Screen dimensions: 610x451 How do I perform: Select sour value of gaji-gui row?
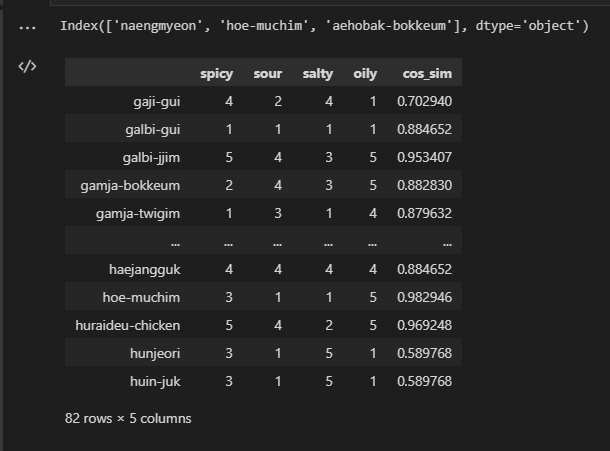click(x=278, y=101)
